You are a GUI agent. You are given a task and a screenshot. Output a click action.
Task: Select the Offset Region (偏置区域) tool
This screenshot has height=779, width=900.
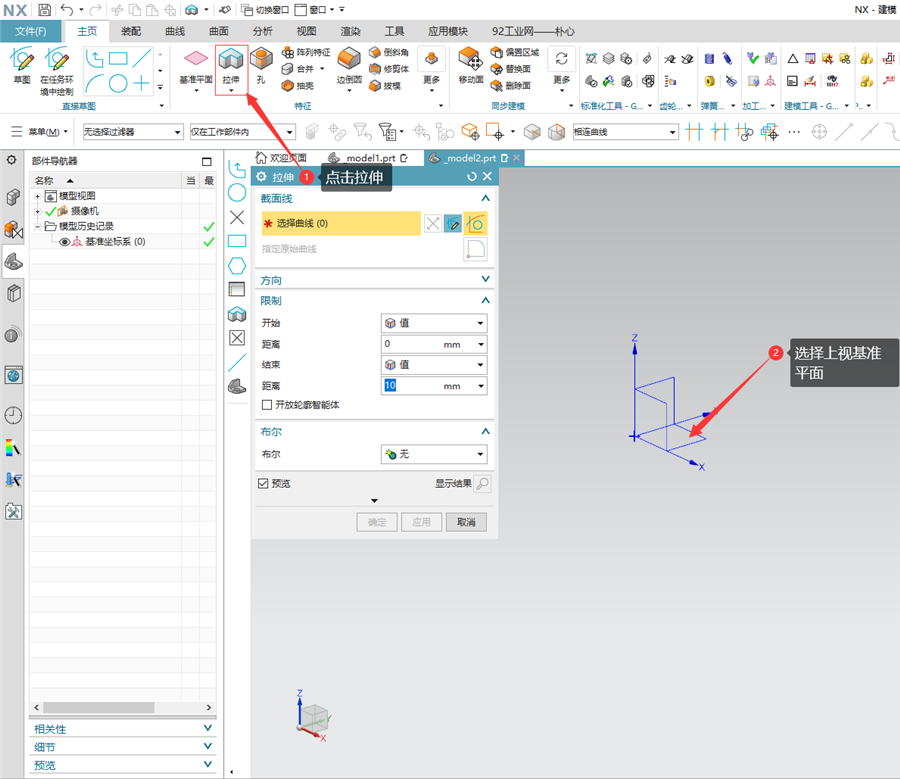pyautogui.click(x=515, y=52)
